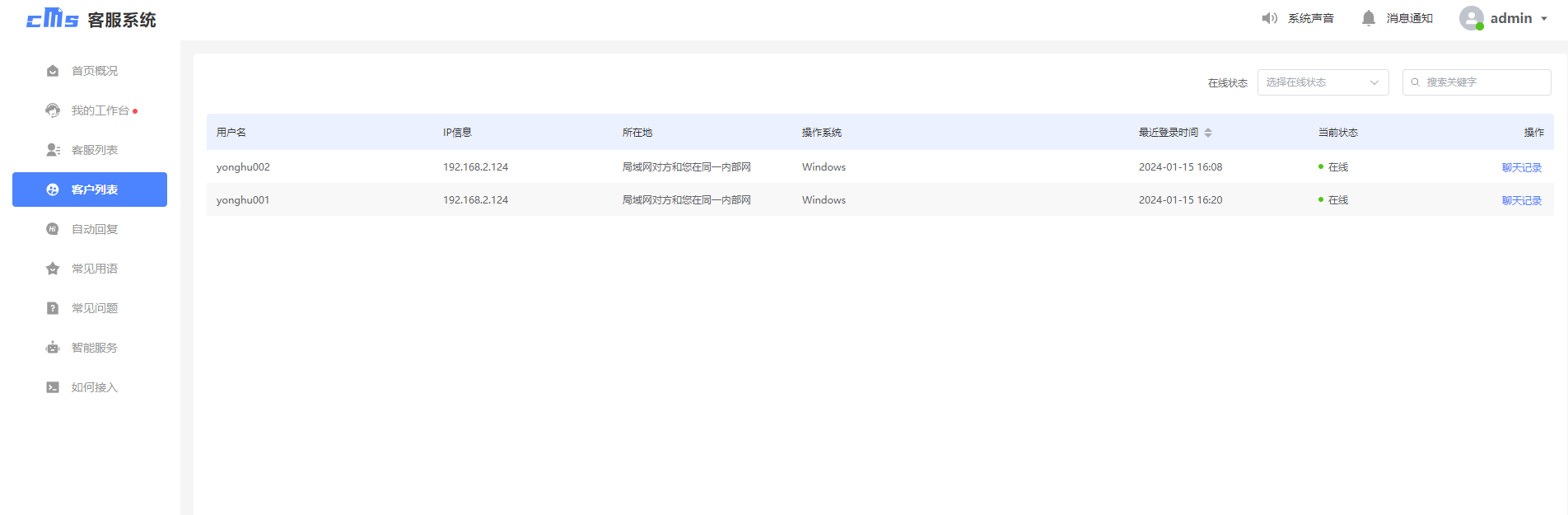The width and height of the screenshot is (1568, 515).
Task: Open 常见问题 page
Action: tap(90, 308)
